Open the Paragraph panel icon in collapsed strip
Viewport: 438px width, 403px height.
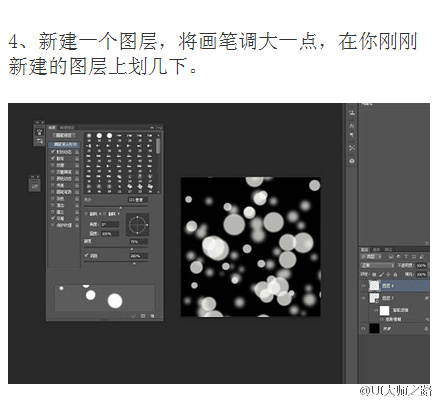352,135
